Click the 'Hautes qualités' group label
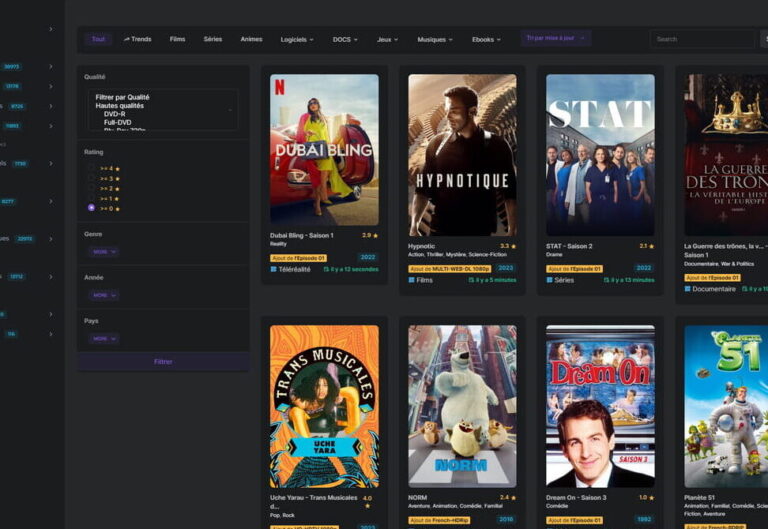The image size is (768, 529). (120, 106)
